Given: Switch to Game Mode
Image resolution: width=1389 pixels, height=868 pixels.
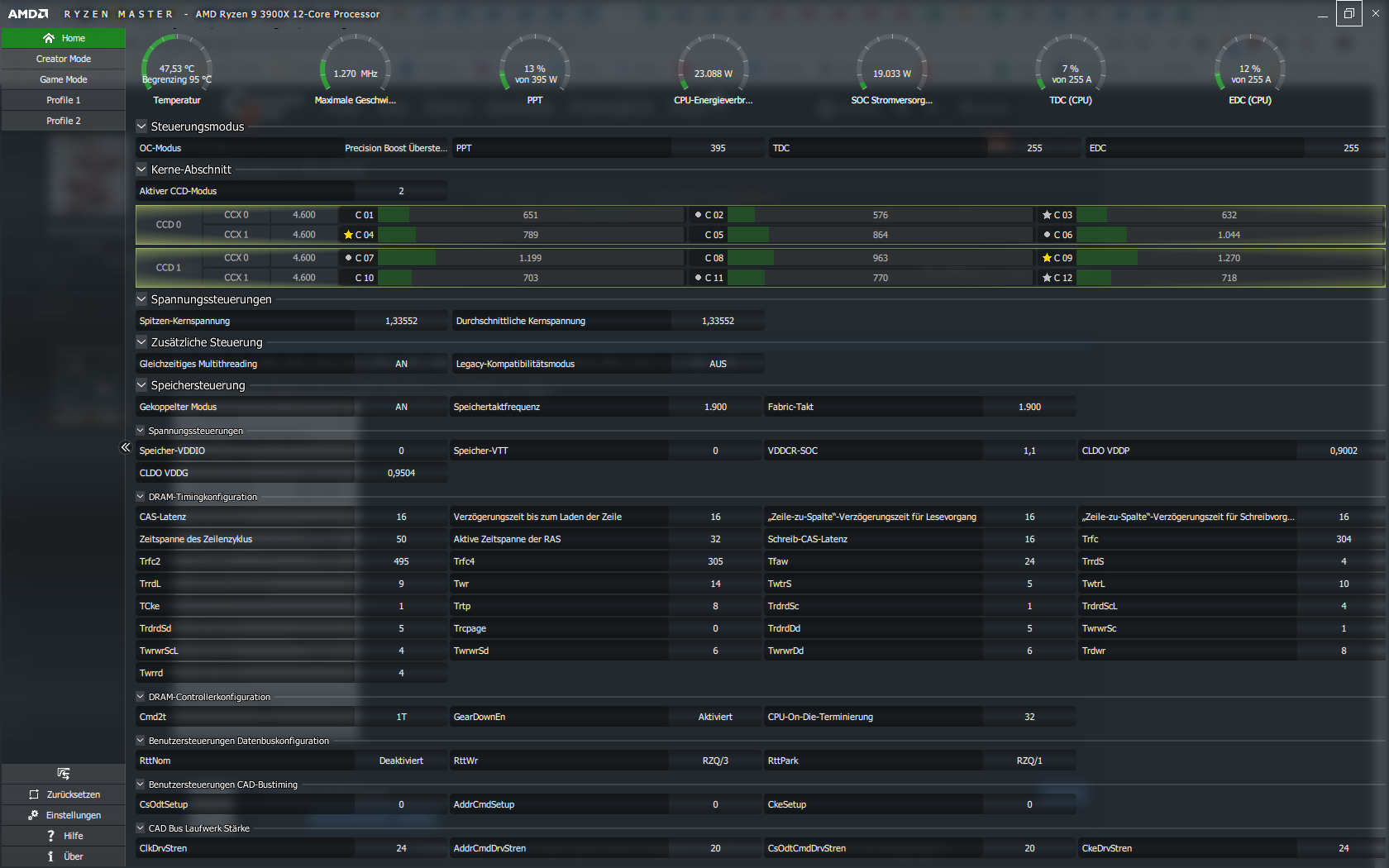Looking at the screenshot, I should (64, 79).
